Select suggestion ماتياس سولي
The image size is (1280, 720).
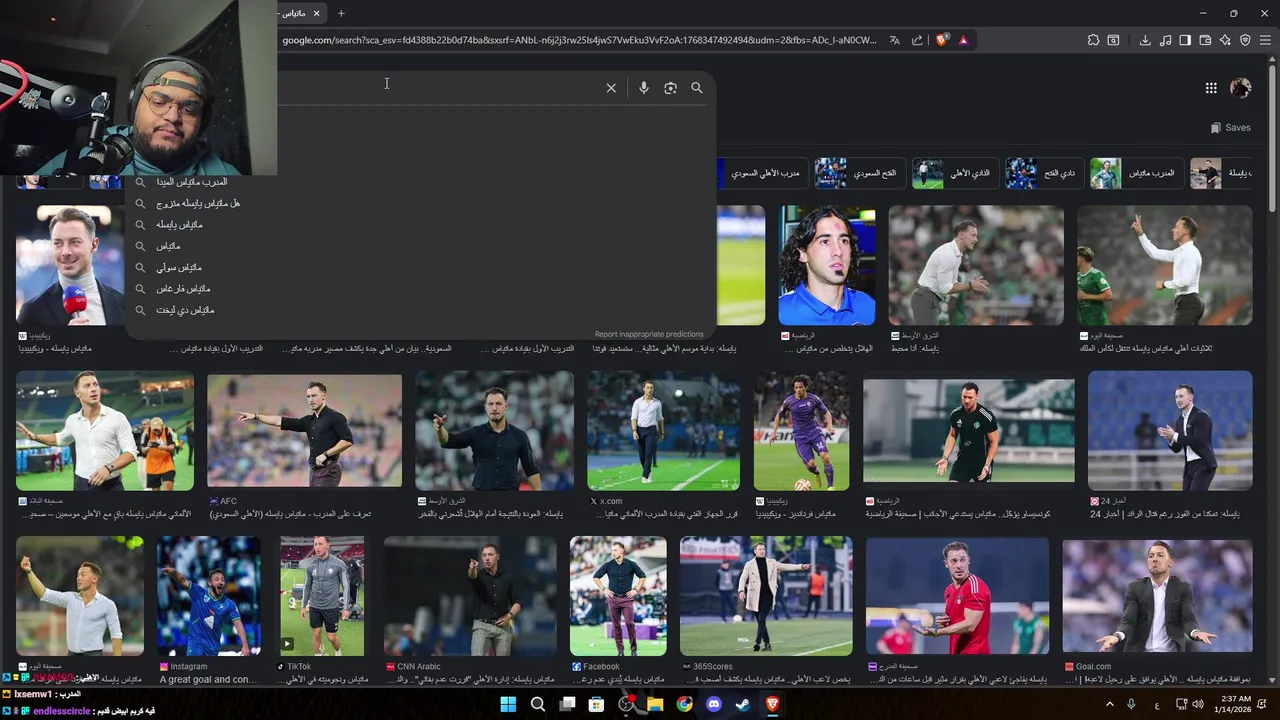click(179, 268)
